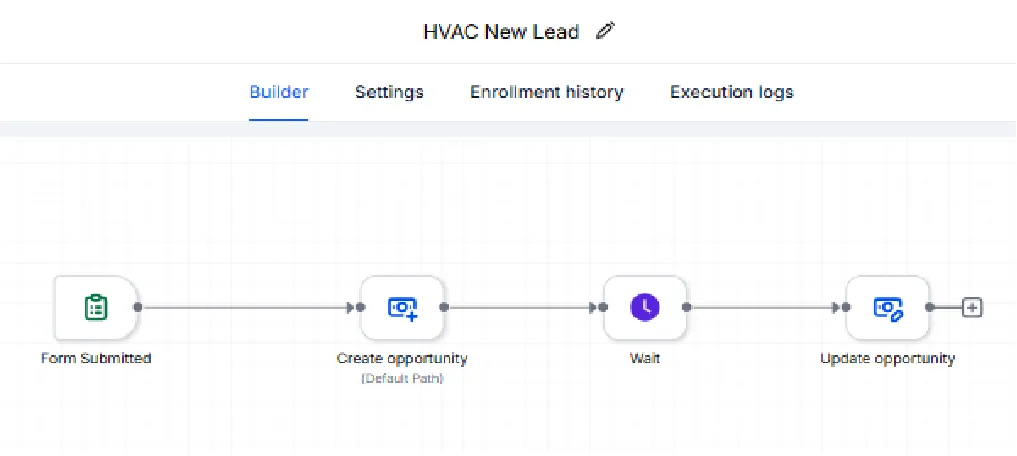Viewport: 1017px width, 456px height.
Task: View the Execution logs tab
Action: 732,92
